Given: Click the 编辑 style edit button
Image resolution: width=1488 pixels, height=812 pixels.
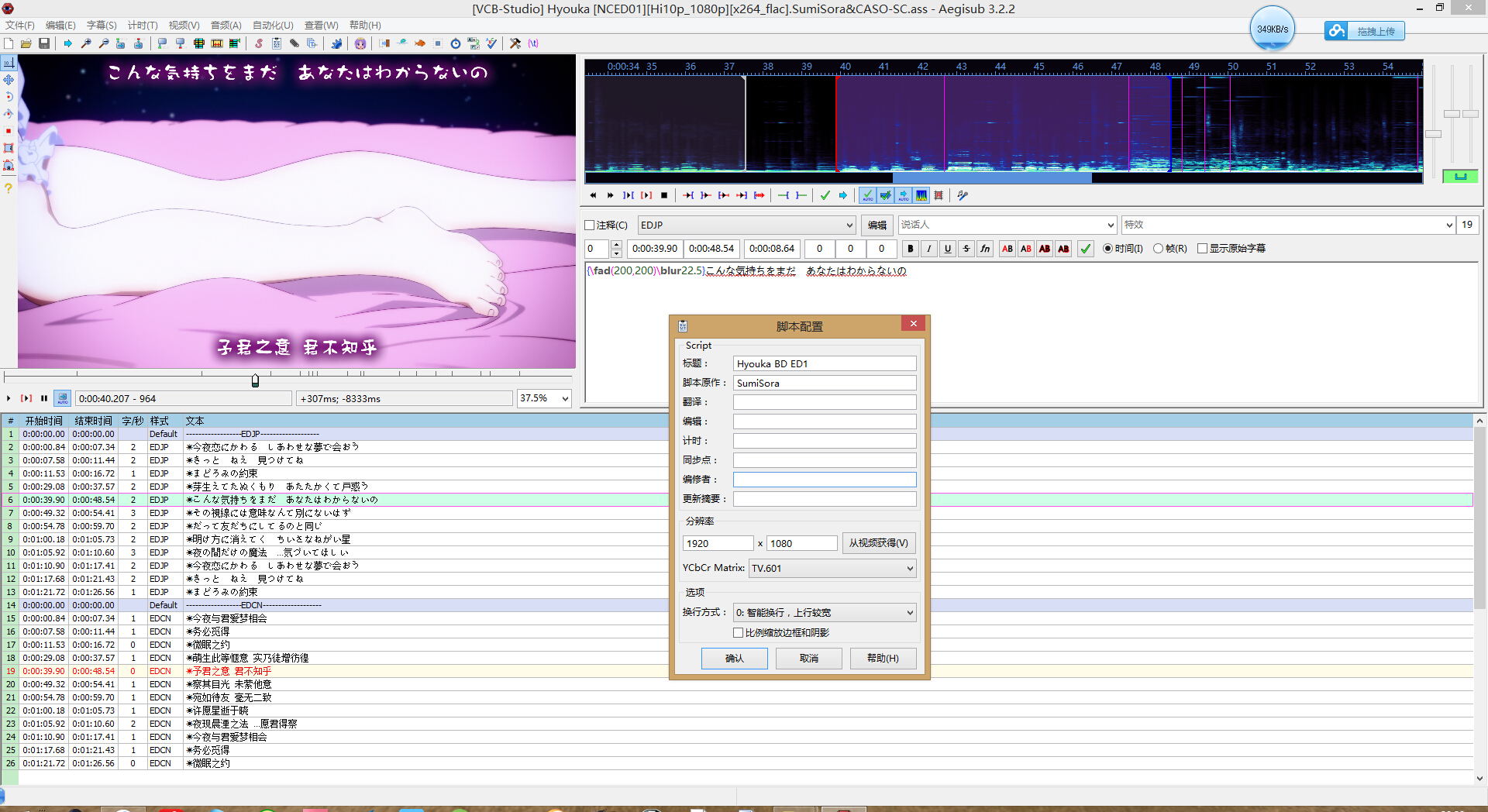Looking at the screenshot, I should (877, 225).
